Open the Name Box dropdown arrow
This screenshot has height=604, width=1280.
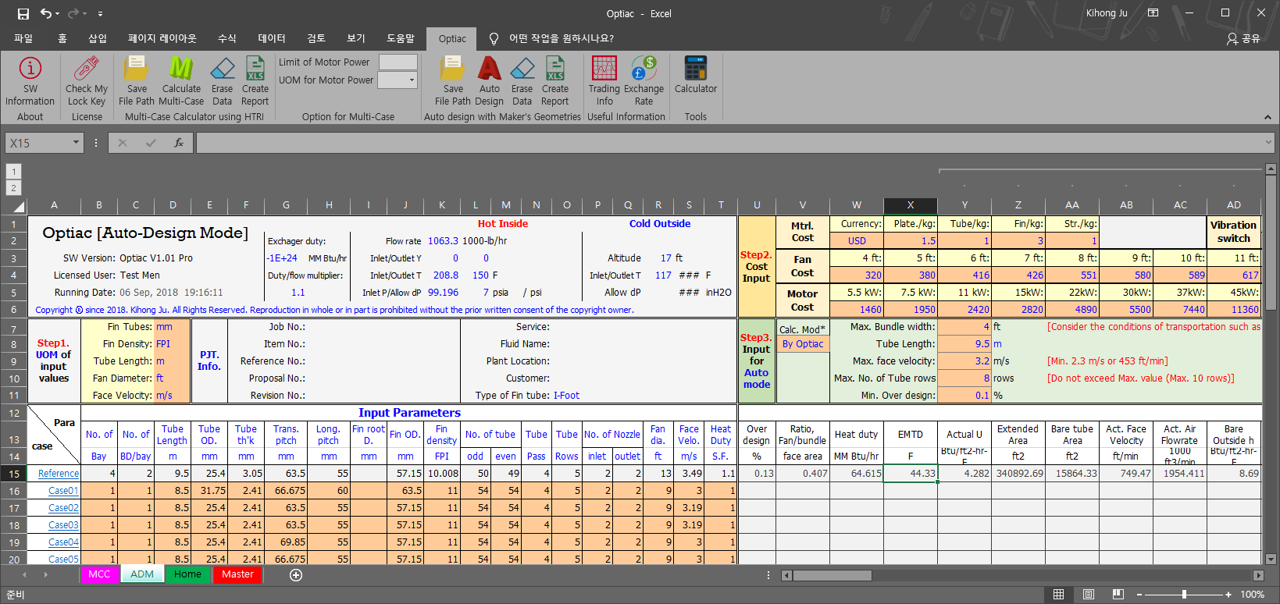pyautogui.click(x=76, y=143)
